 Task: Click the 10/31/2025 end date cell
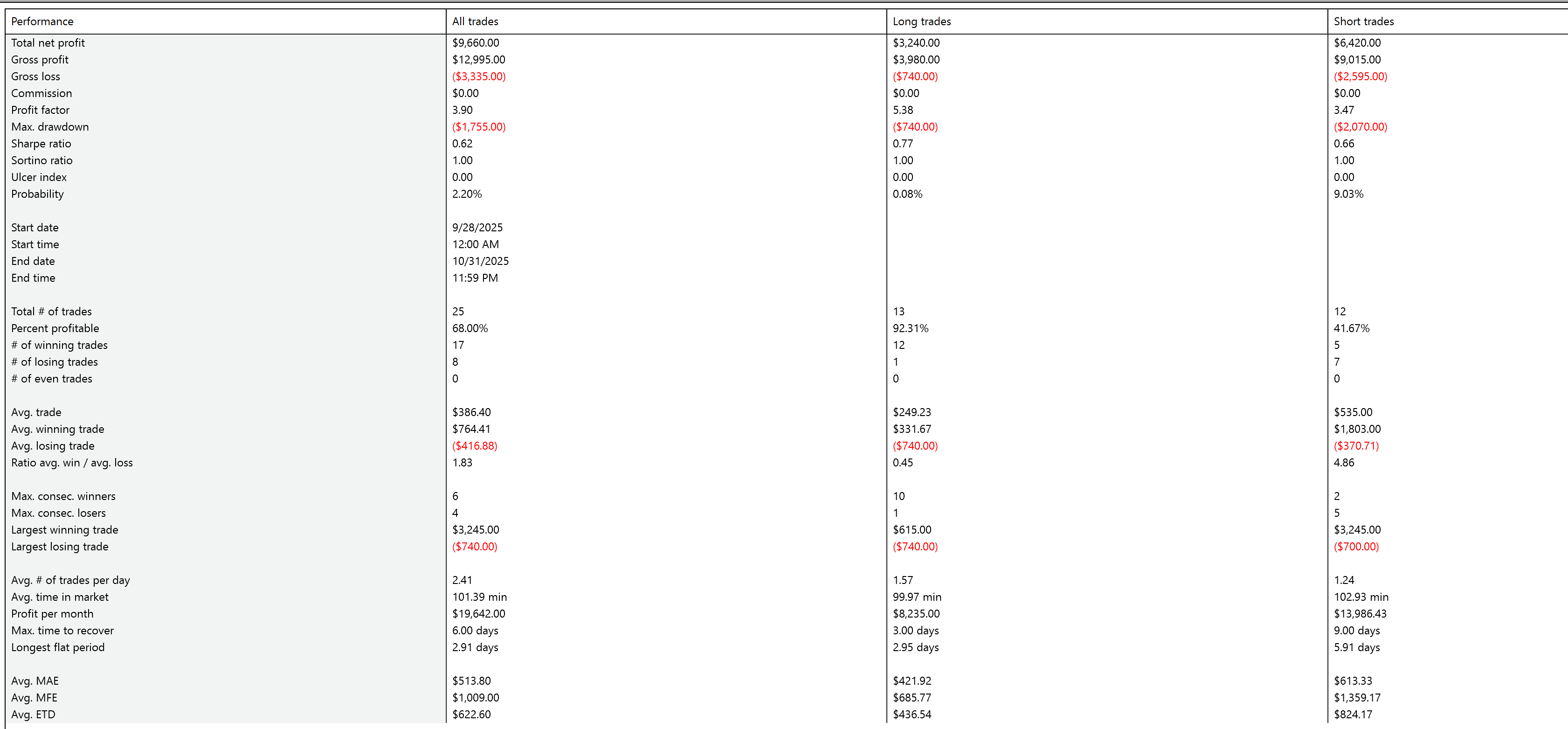(480, 261)
